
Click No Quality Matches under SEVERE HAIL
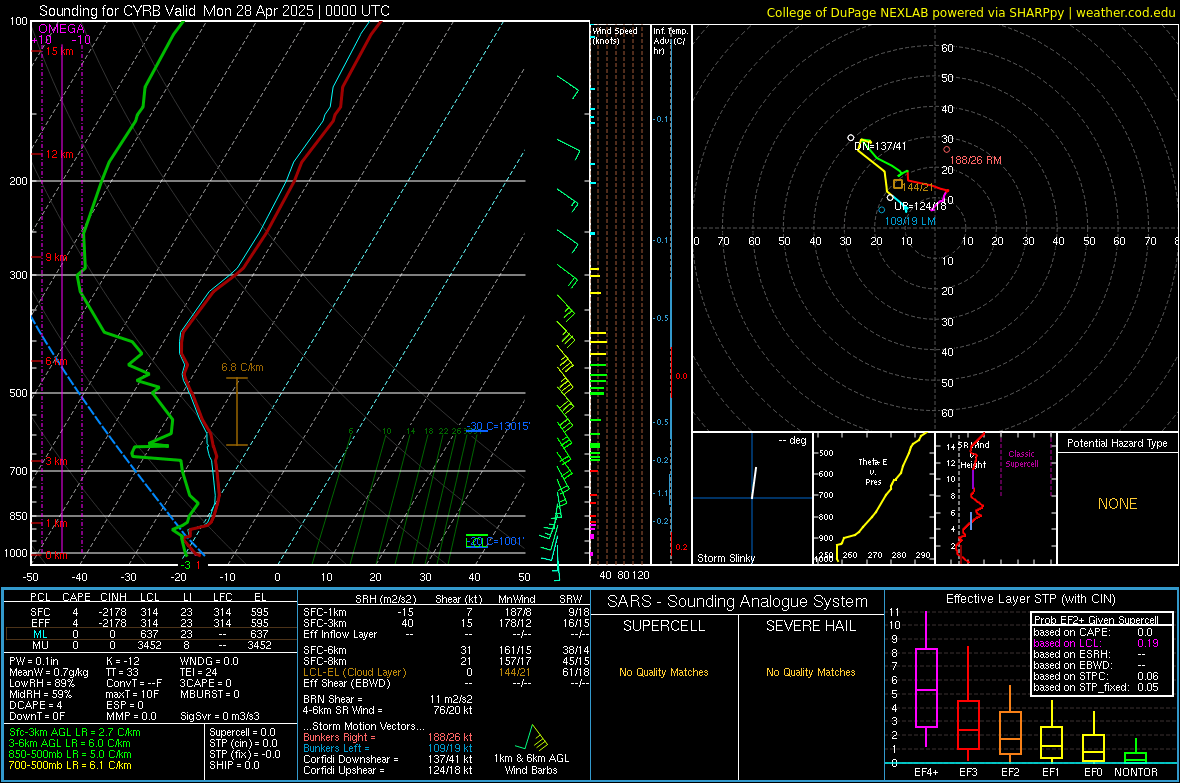coord(810,672)
